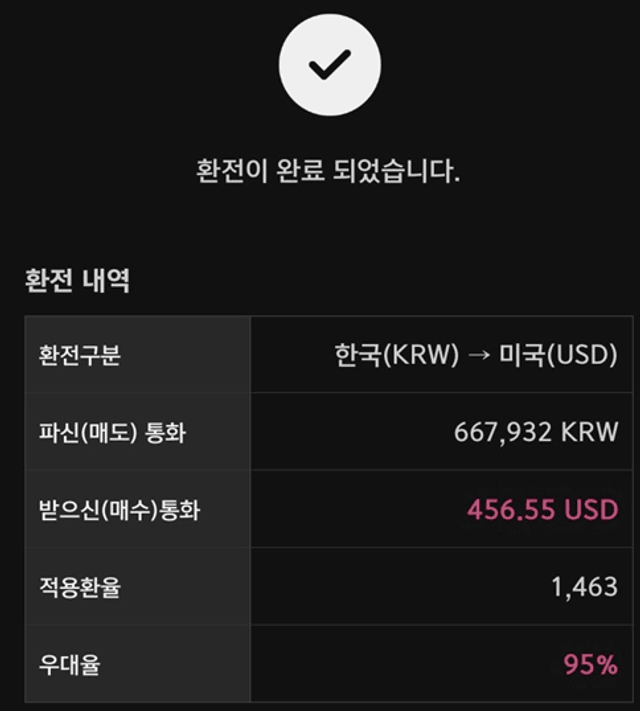Select the word 환전이 in completion message
The height and width of the screenshot is (711, 640).
tap(232, 171)
